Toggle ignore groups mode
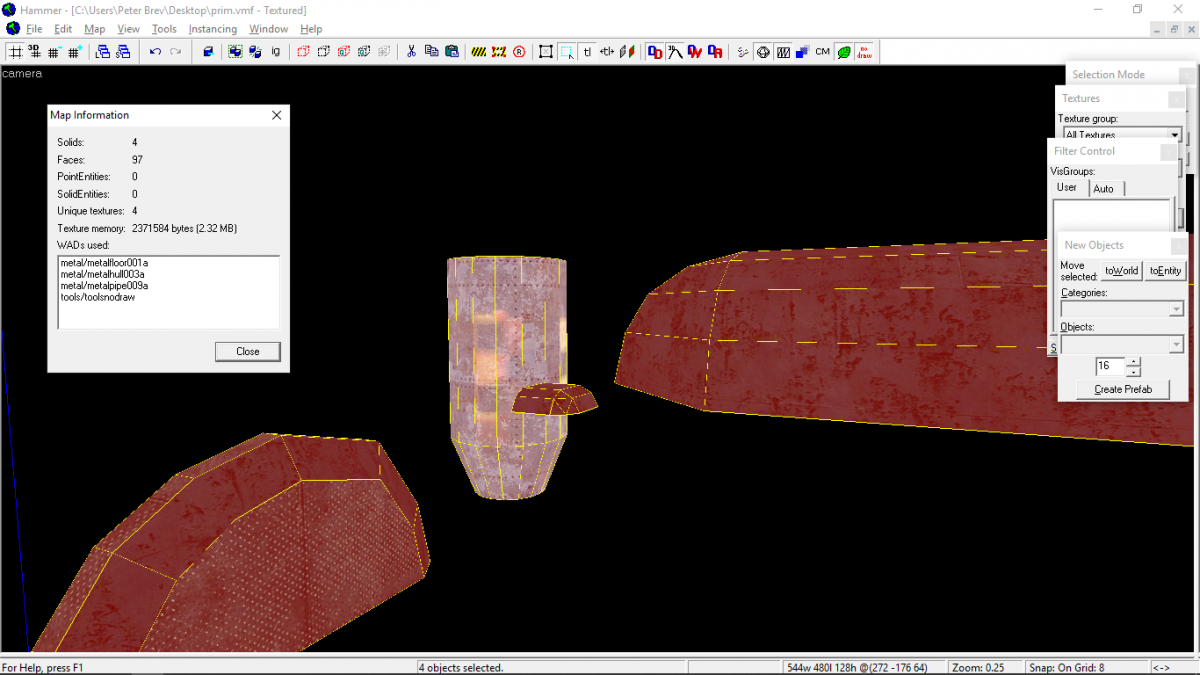1200x675 pixels. (275, 51)
